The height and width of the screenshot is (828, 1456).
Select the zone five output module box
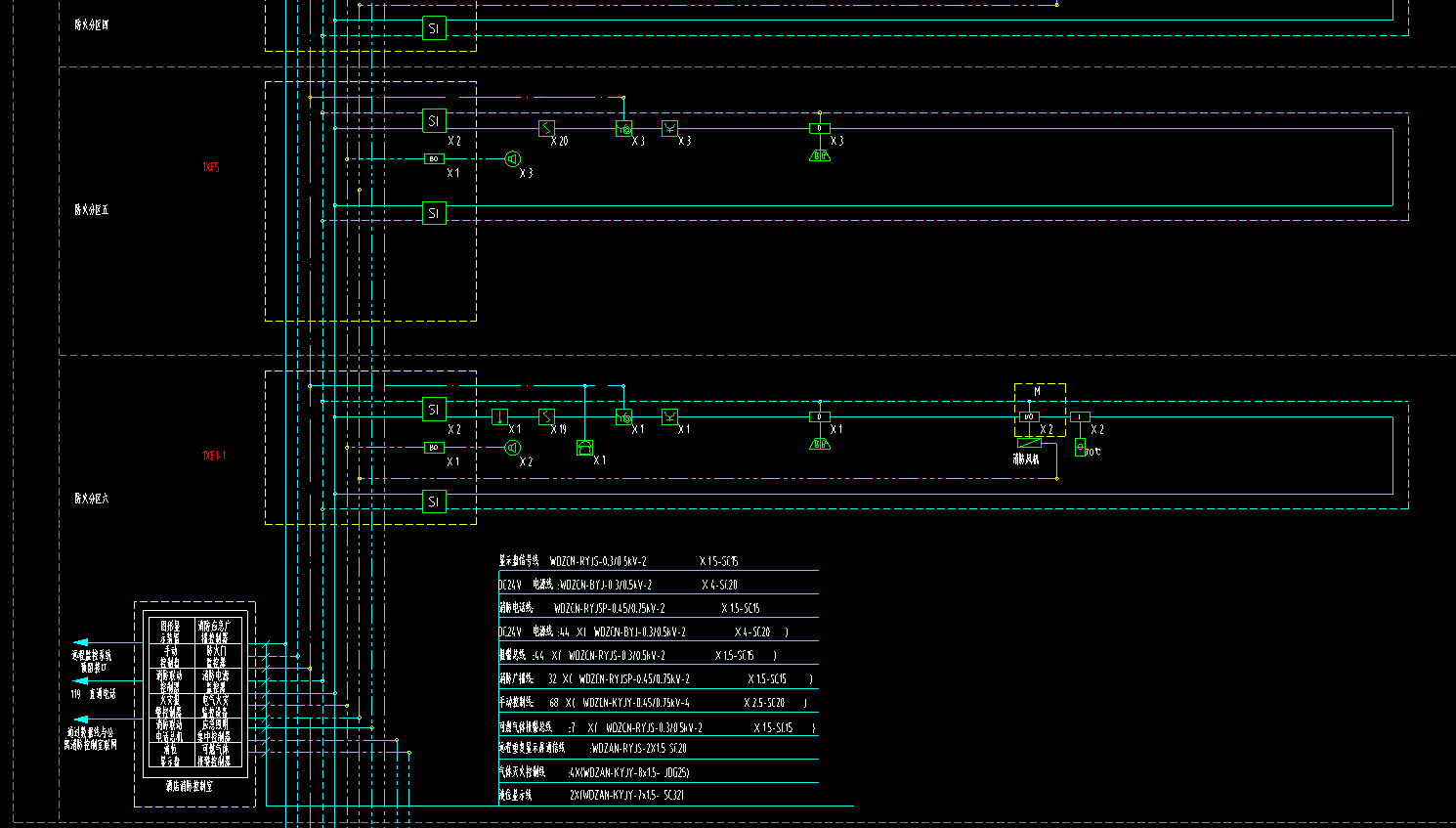tap(820, 128)
